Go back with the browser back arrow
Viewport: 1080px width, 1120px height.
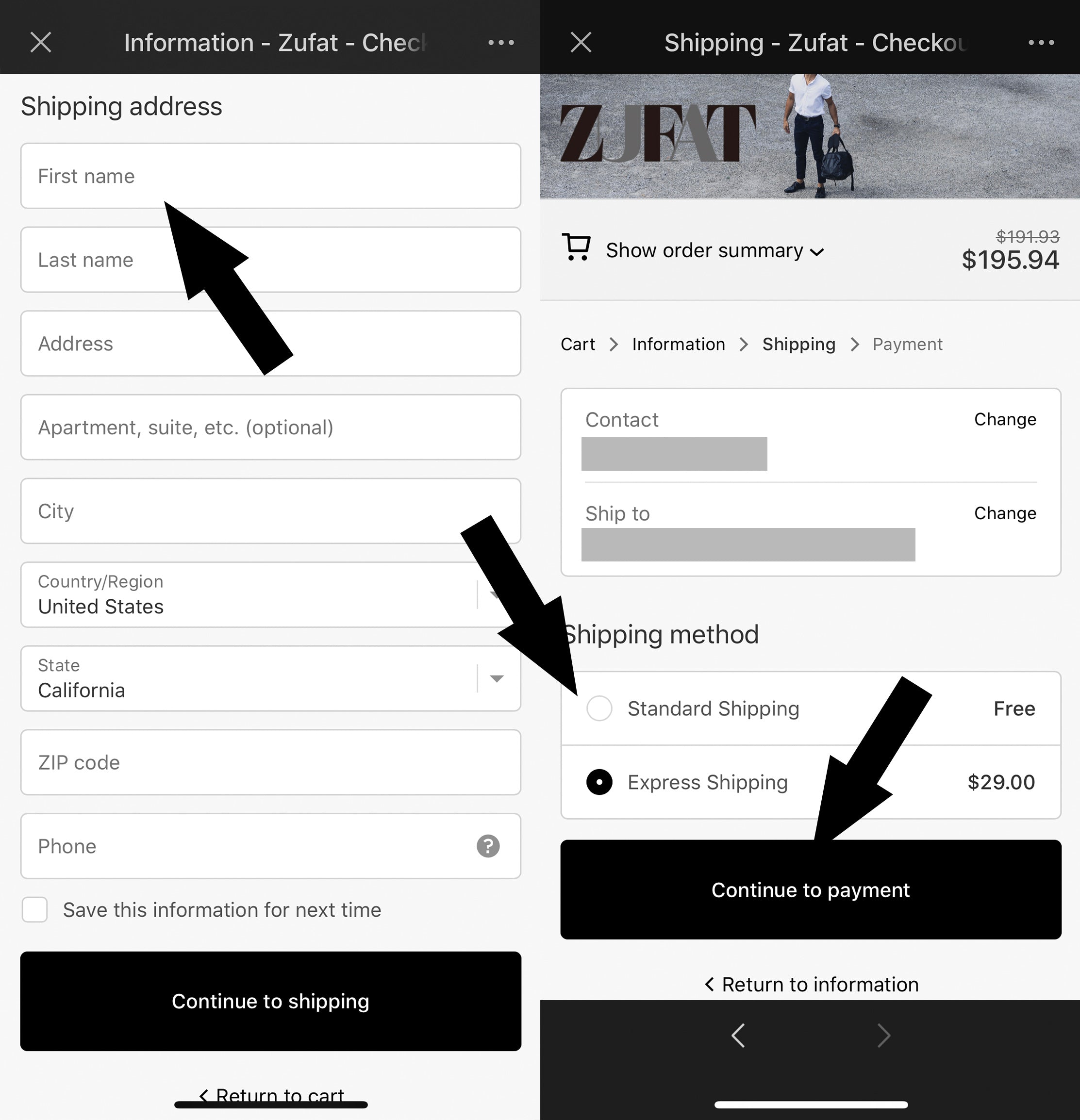click(738, 1035)
